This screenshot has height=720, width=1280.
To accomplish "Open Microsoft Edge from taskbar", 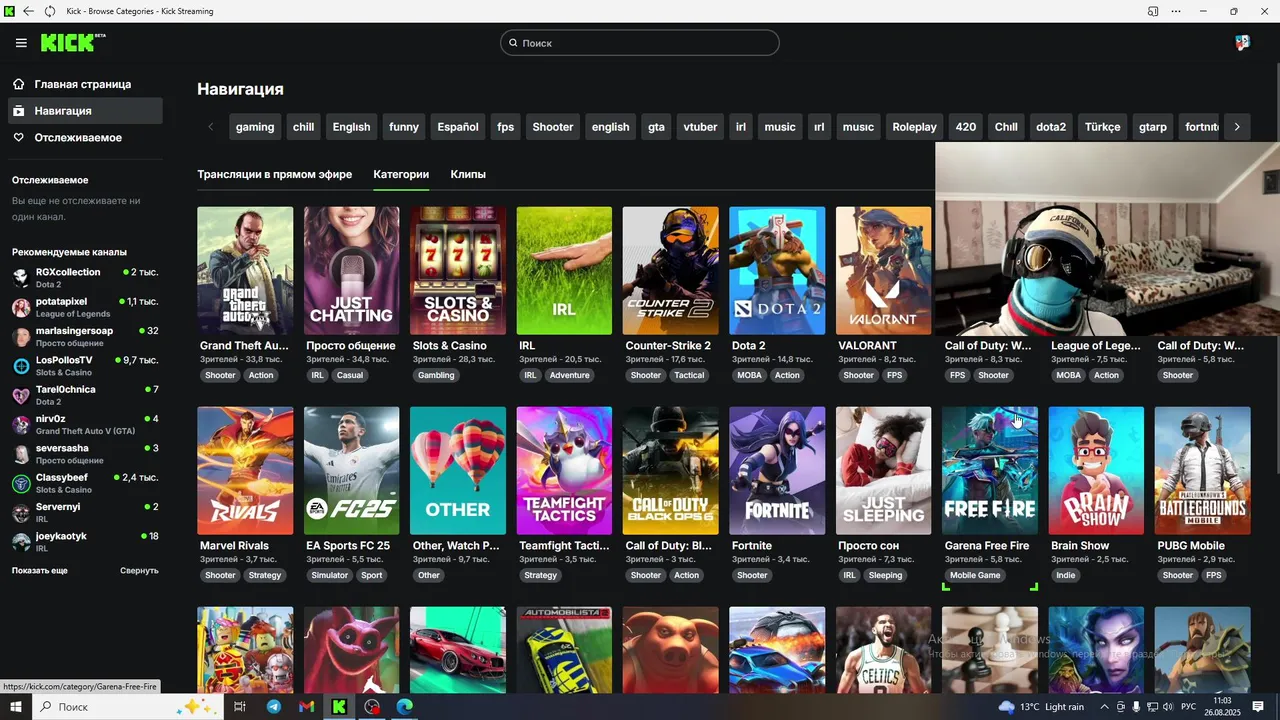I will tap(404, 707).
